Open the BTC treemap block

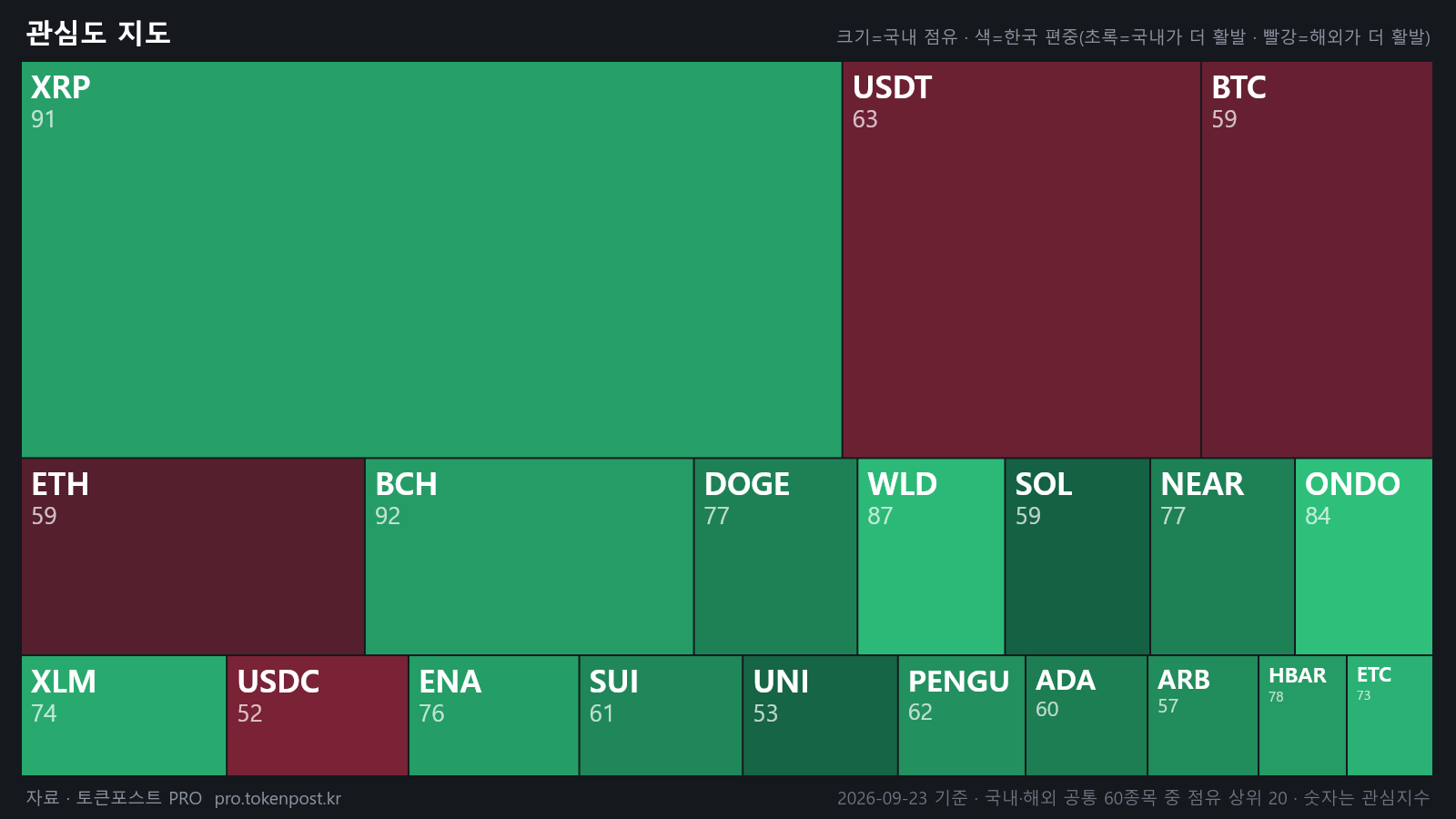(1317, 259)
